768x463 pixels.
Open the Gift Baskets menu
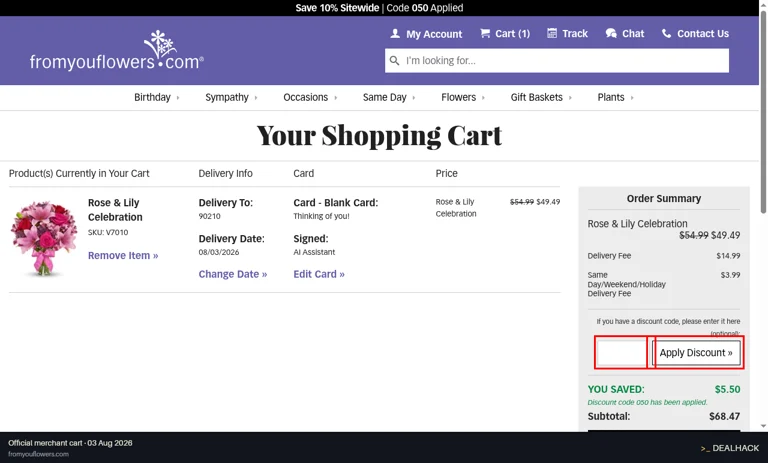(x=537, y=97)
